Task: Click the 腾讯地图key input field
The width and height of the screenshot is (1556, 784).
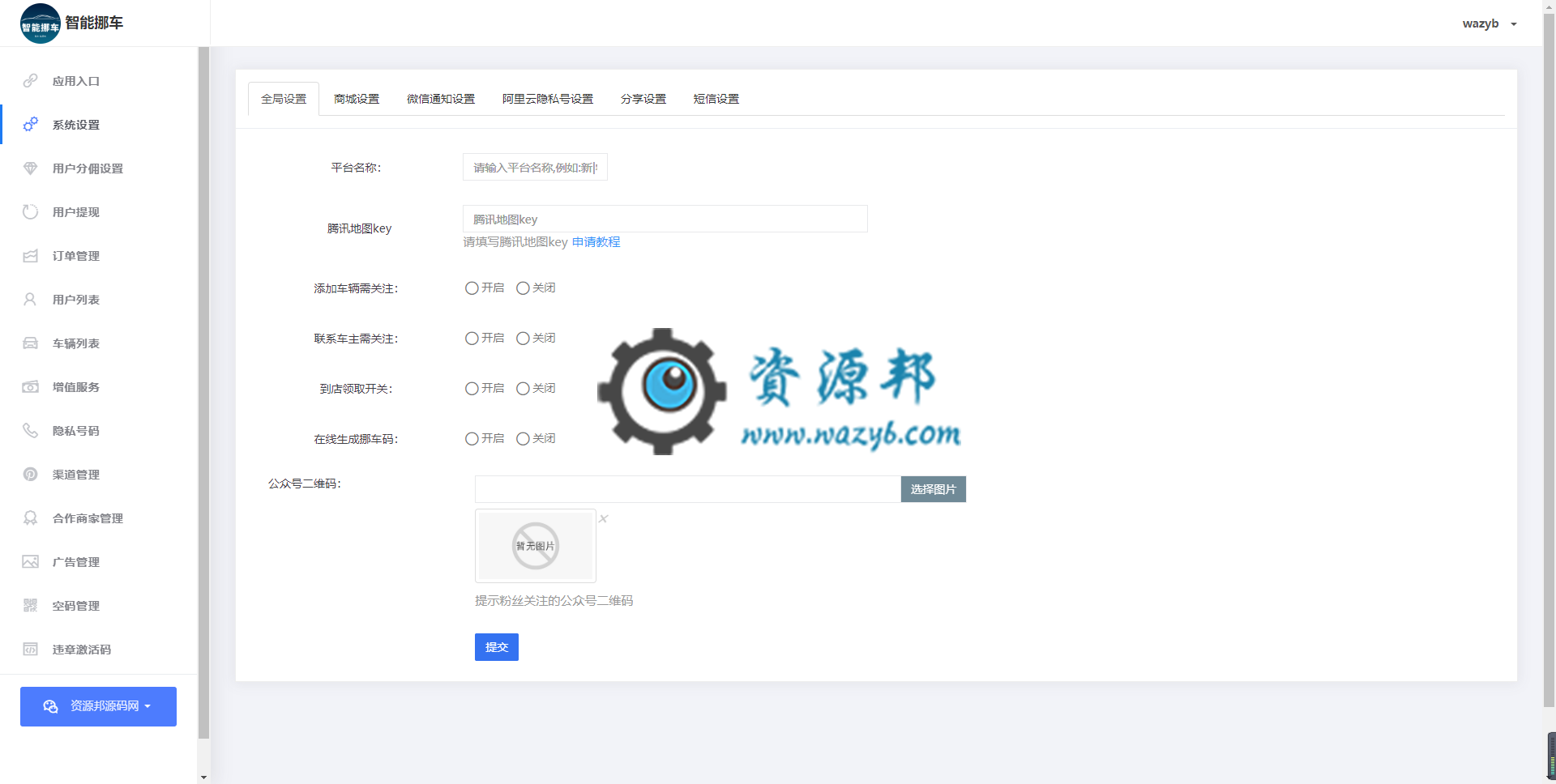Action: pos(665,219)
